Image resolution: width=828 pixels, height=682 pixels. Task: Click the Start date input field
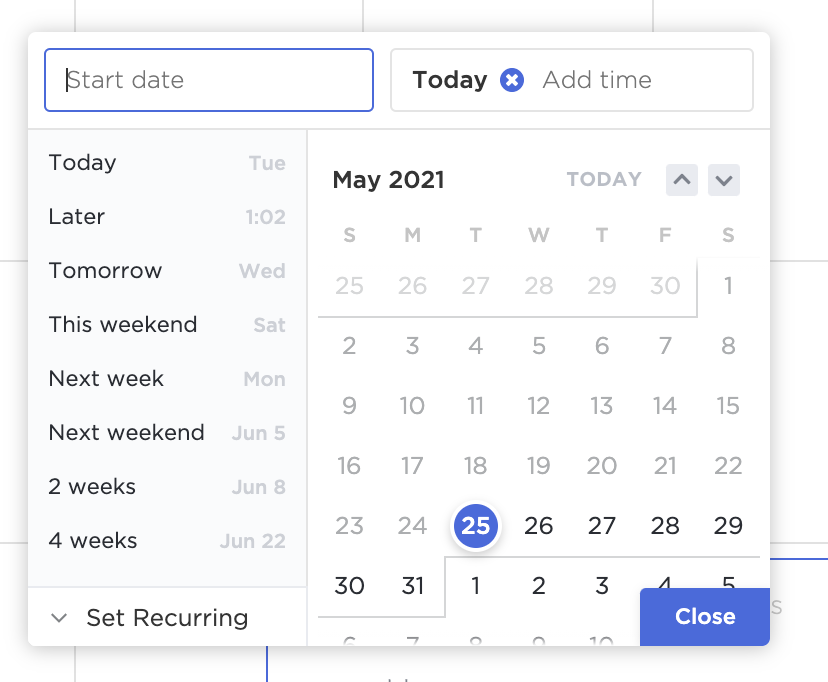(209, 80)
